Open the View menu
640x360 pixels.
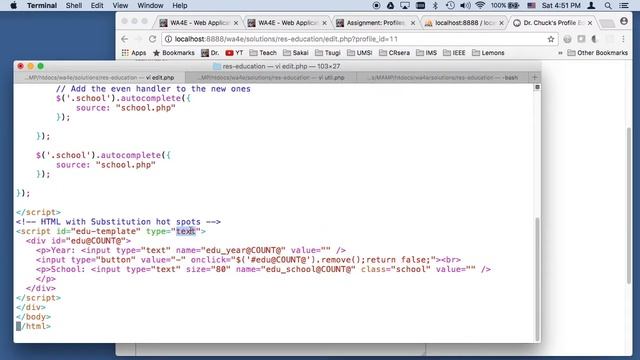pyautogui.click(x=120, y=5)
